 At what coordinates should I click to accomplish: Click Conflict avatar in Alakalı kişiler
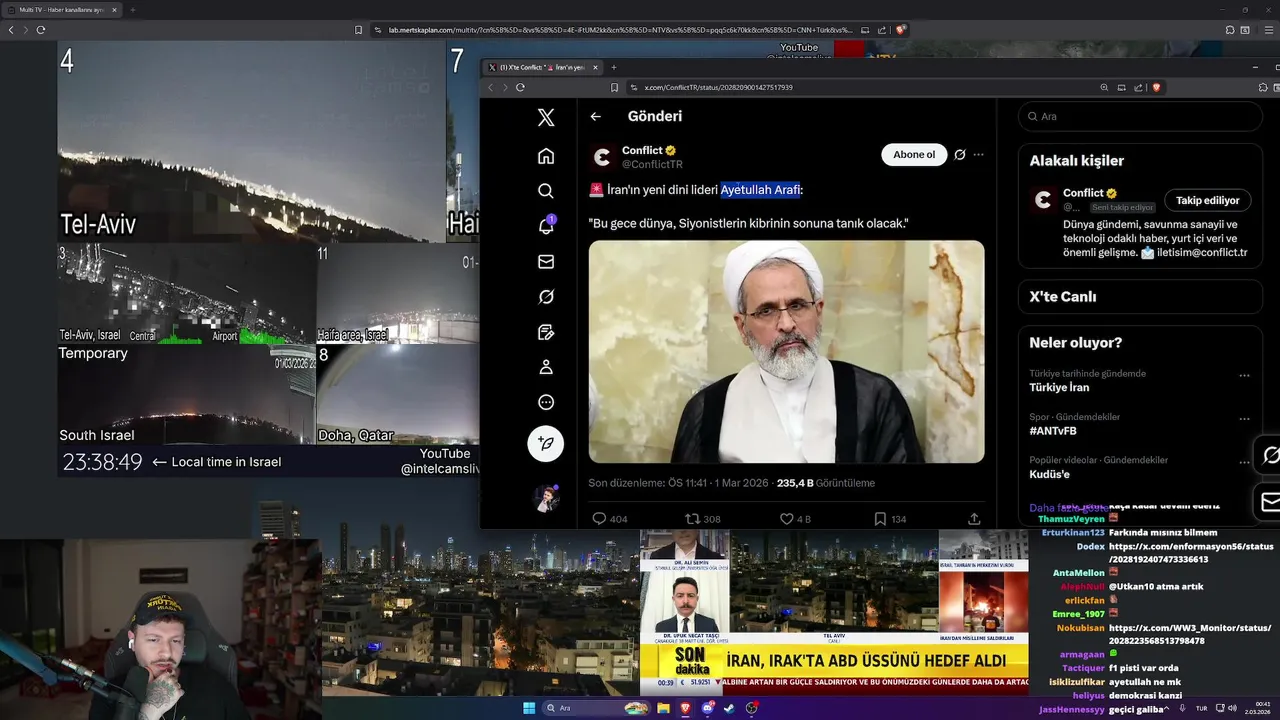(1043, 200)
